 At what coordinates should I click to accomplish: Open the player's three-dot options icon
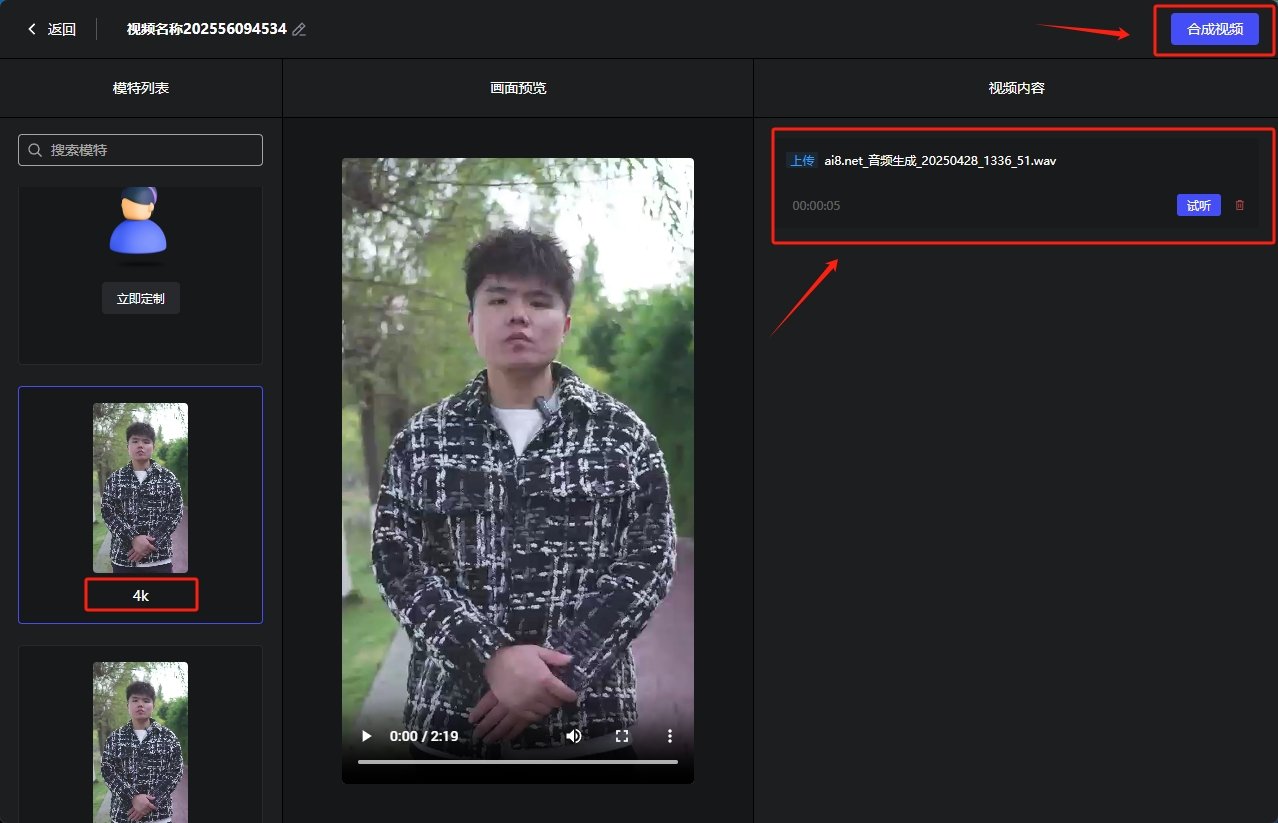click(x=669, y=735)
